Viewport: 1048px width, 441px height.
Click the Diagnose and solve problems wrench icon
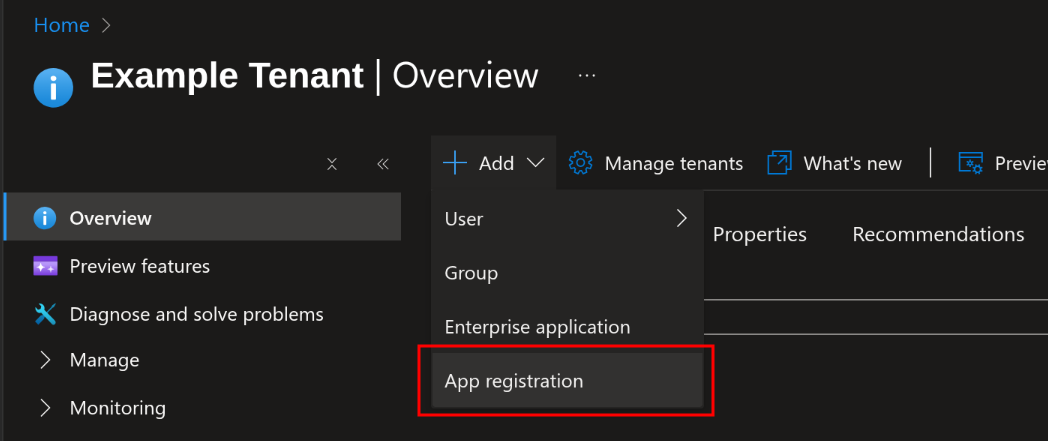(45, 314)
